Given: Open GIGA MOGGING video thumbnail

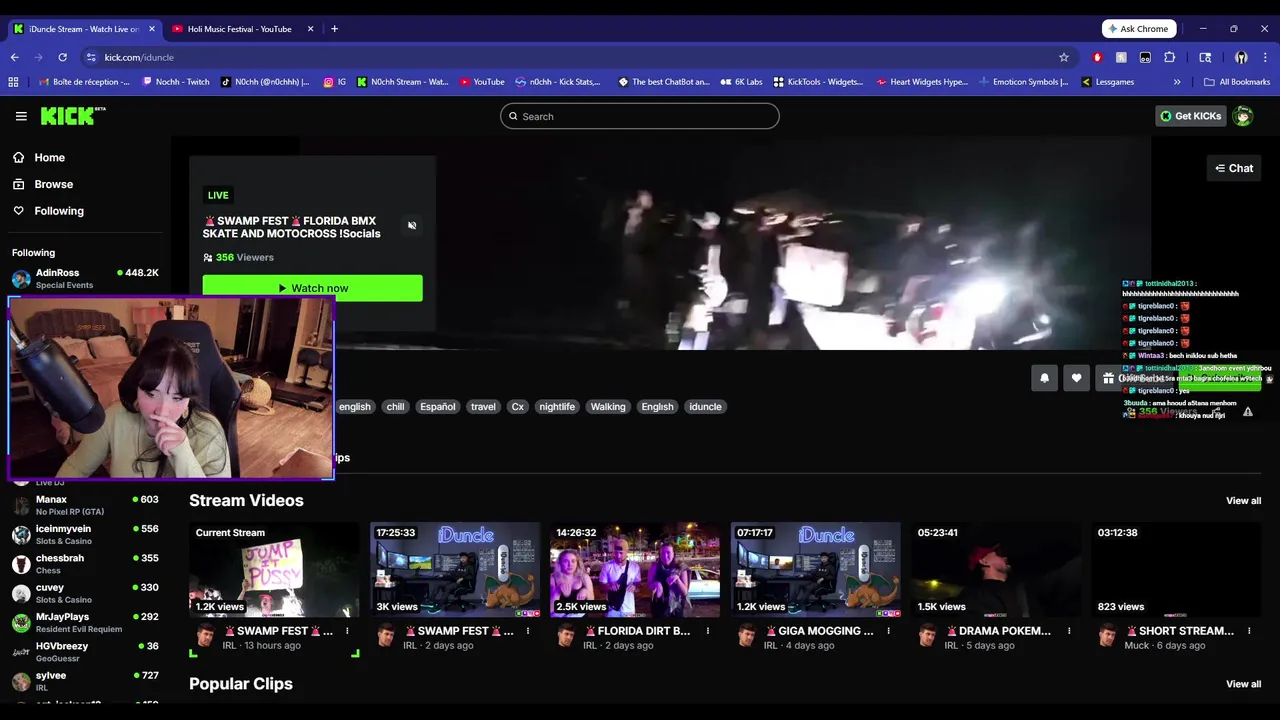Looking at the screenshot, I should 816,570.
